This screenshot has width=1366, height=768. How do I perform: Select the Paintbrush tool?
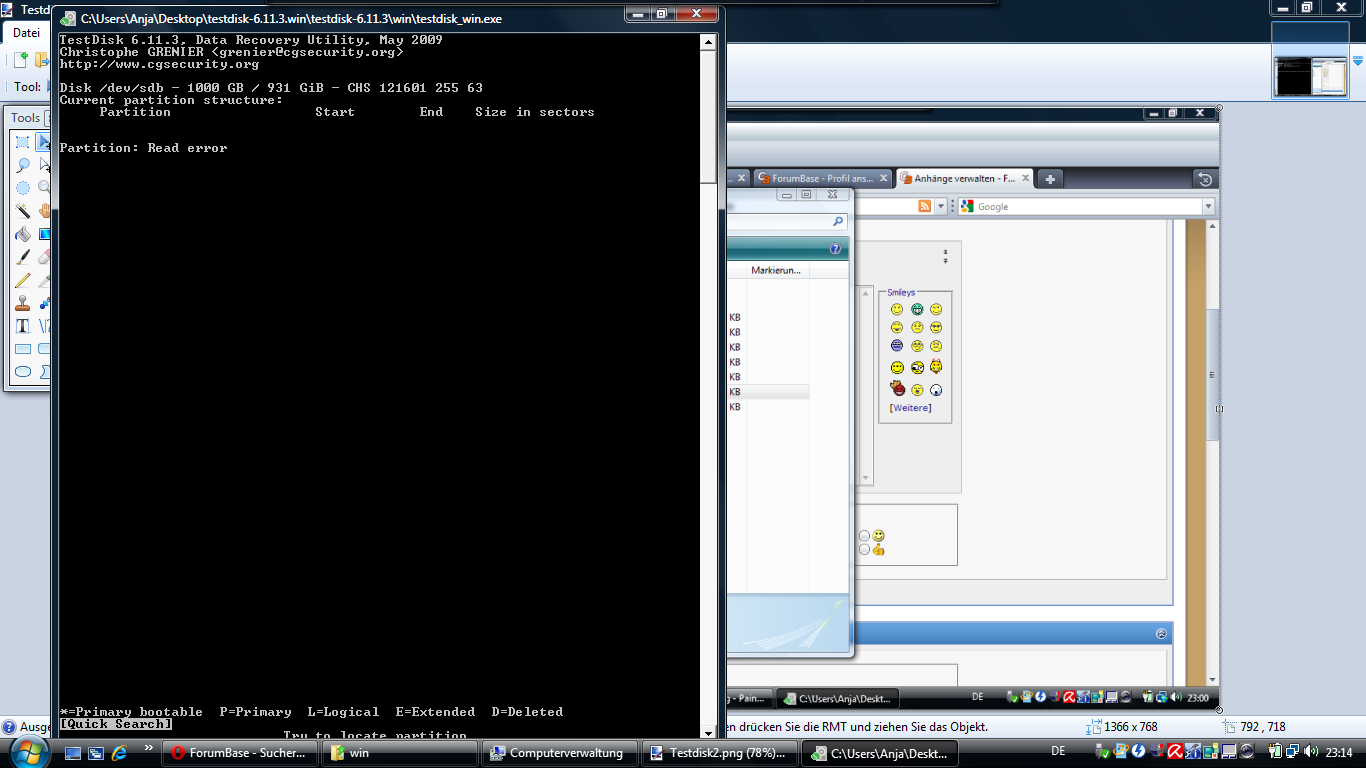[x=22, y=257]
